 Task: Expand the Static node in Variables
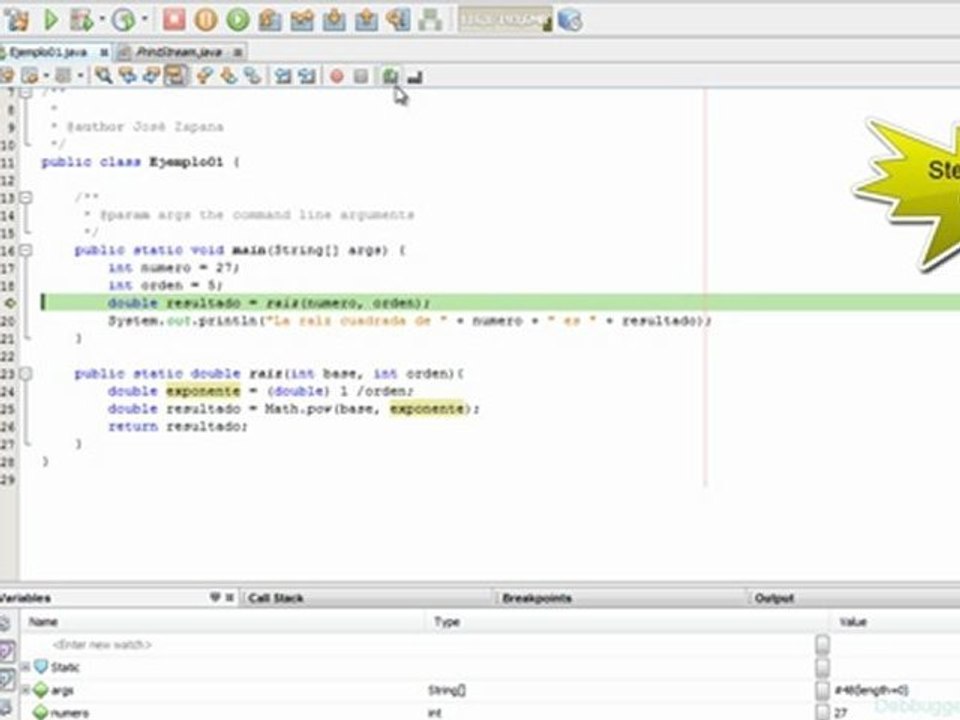click(26, 667)
